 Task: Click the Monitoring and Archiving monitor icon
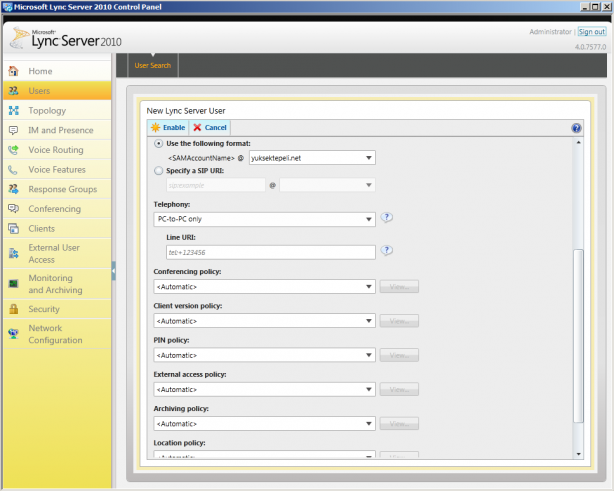[x=13, y=283]
